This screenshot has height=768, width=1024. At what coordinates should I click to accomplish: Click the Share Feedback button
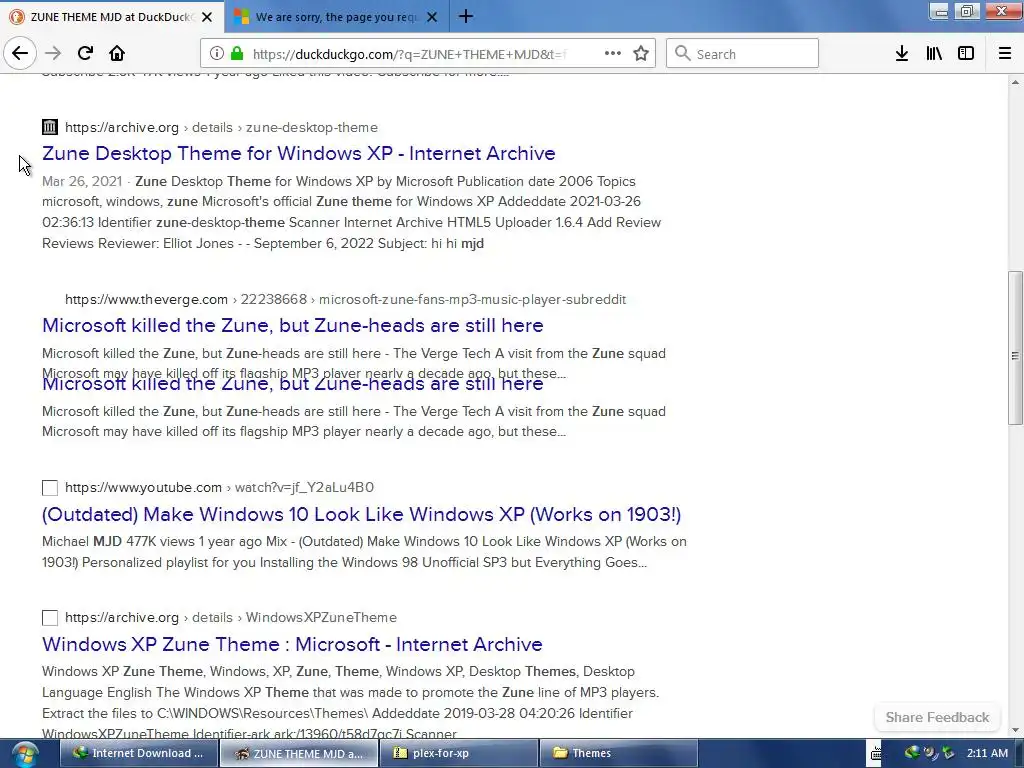tap(937, 717)
